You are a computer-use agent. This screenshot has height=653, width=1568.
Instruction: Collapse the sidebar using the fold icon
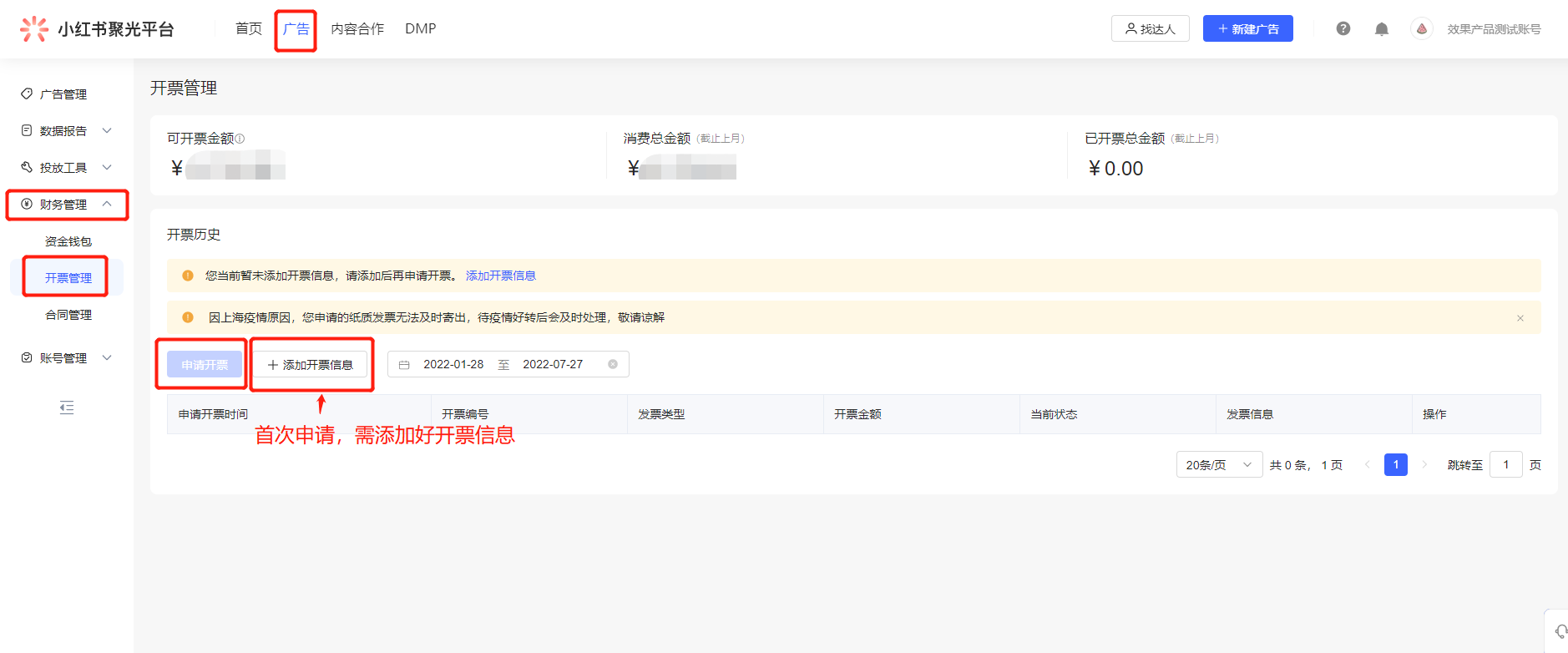(67, 407)
